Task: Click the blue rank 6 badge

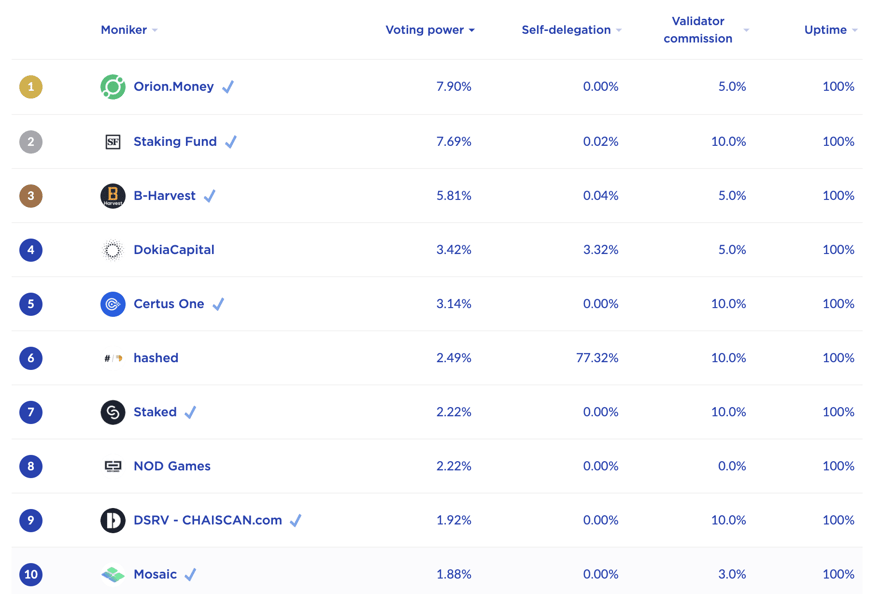Action: [x=31, y=358]
